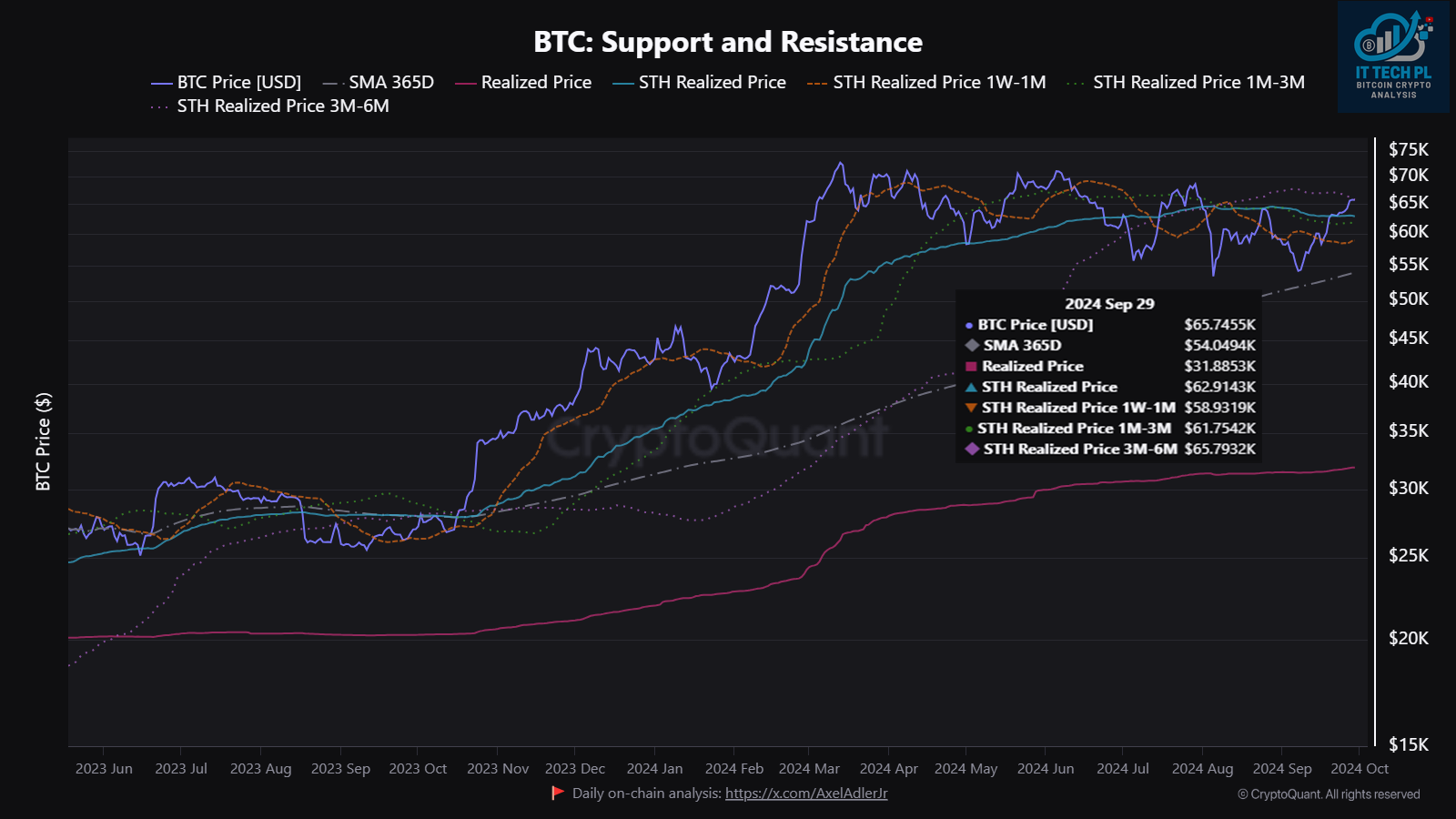The height and width of the screenshot is (819, 1456).
Task: Click the $25K y-axis label
Action: coord(1409,555)
